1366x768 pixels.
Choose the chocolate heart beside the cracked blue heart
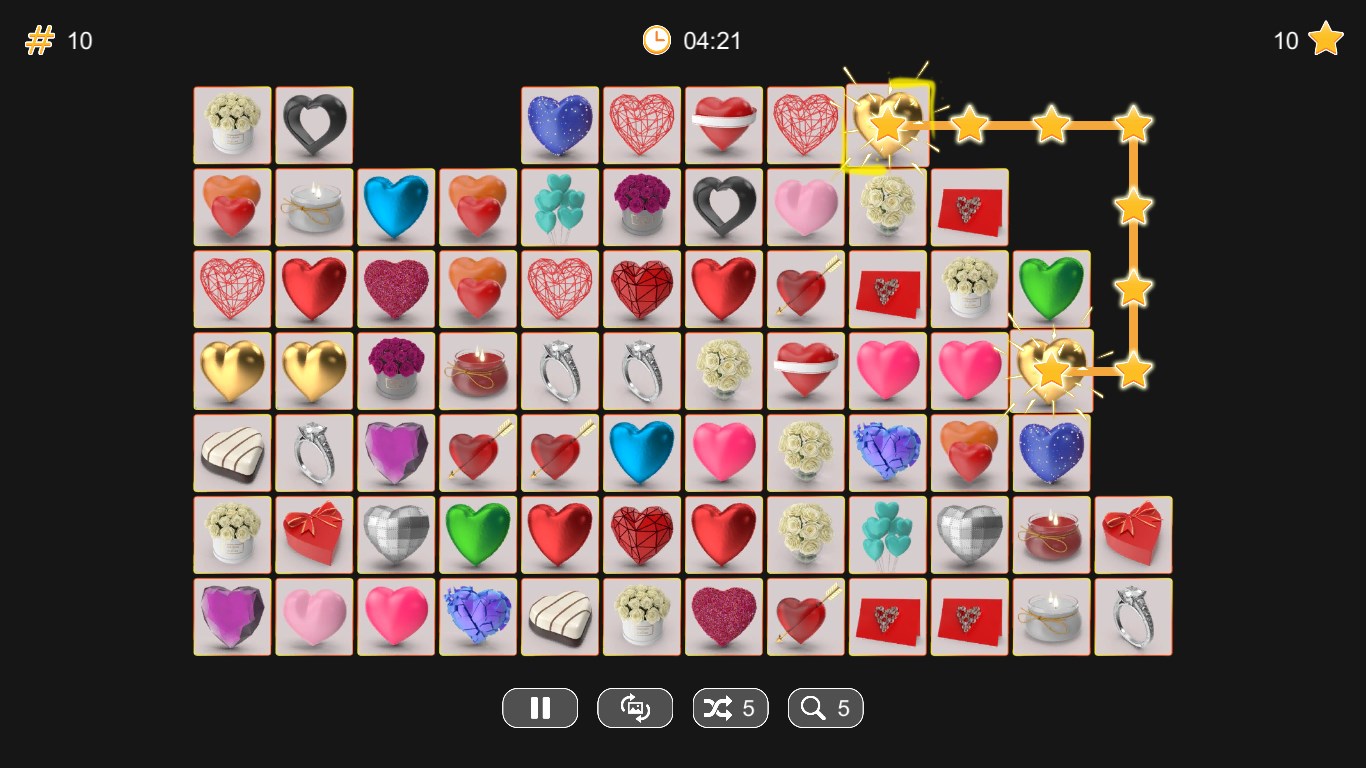click(560, 617)
